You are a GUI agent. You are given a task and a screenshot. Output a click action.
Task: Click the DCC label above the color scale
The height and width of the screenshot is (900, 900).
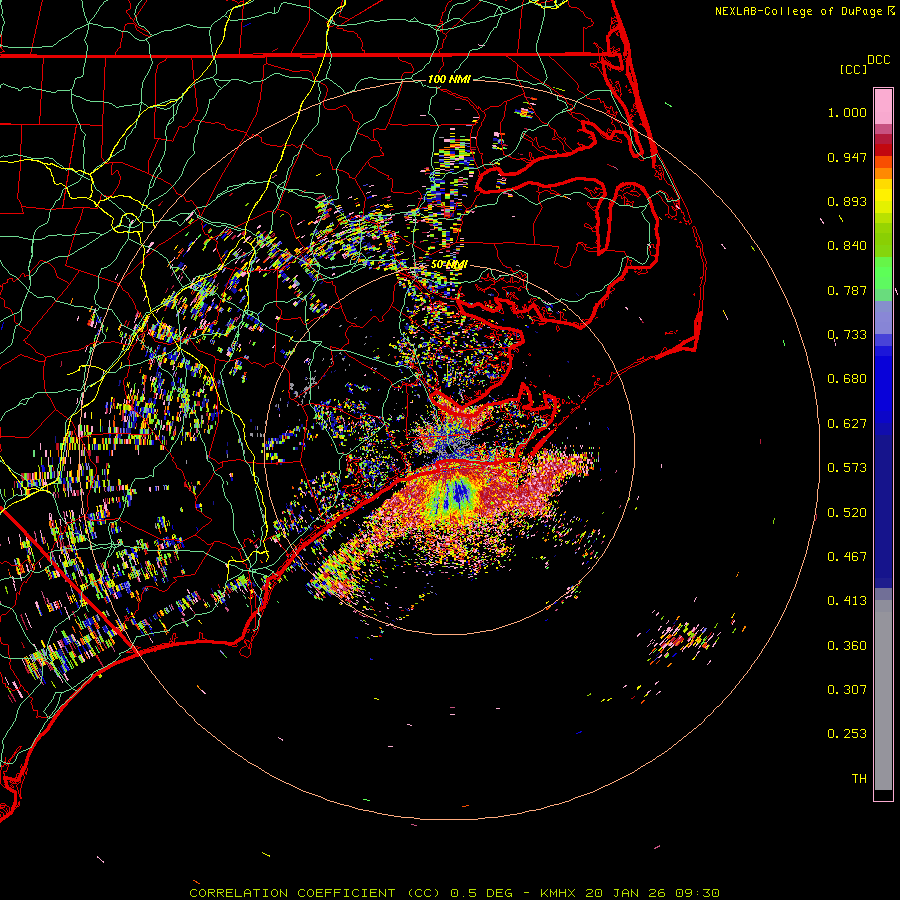(878, 60)
